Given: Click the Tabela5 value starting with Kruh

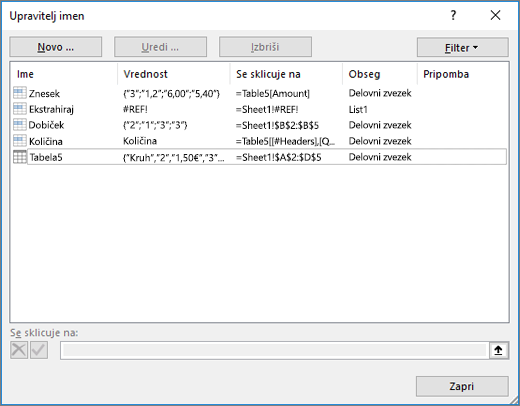Looking at the screenshot, I should tap(174, 157).
